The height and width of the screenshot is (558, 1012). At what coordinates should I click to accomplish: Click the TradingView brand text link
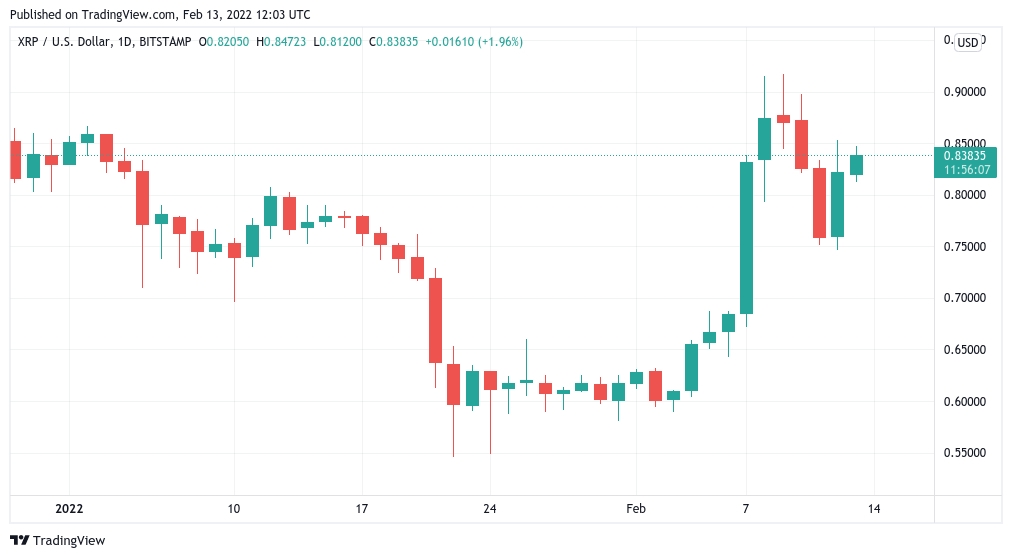(69, 541)
